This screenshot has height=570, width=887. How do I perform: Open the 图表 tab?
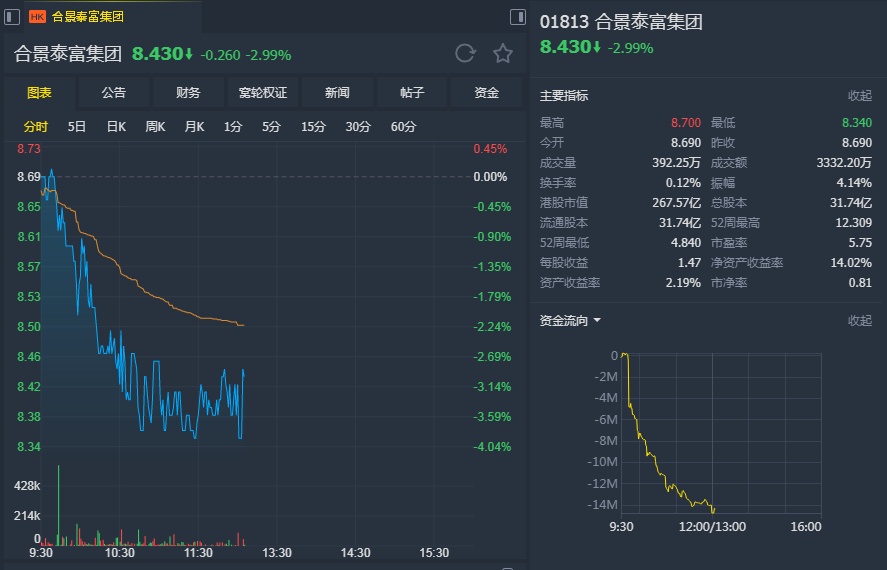click(40, 93)
